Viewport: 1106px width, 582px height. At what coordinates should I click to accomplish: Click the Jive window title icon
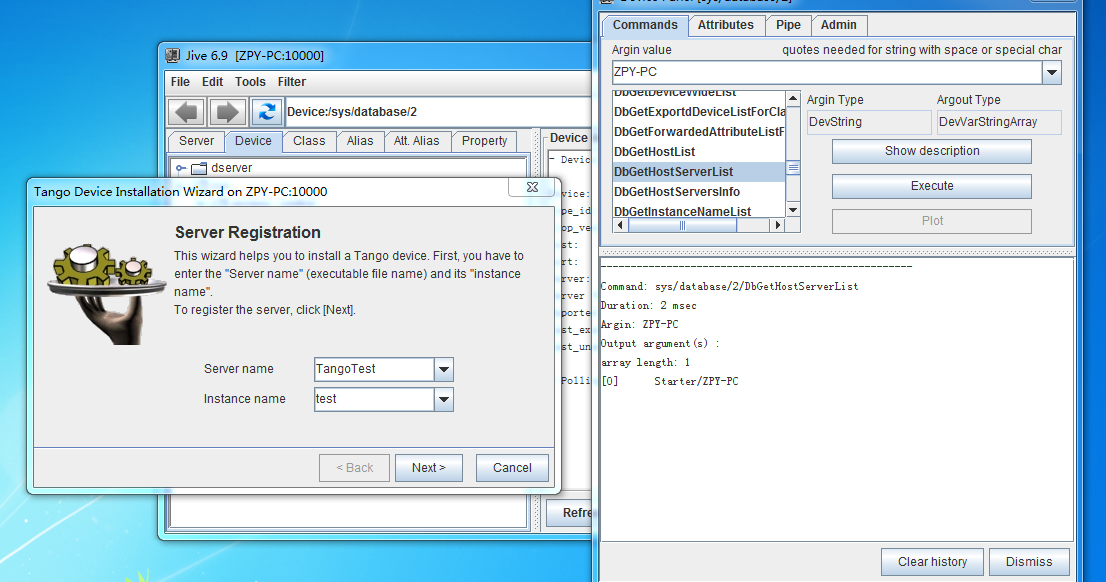172,55
